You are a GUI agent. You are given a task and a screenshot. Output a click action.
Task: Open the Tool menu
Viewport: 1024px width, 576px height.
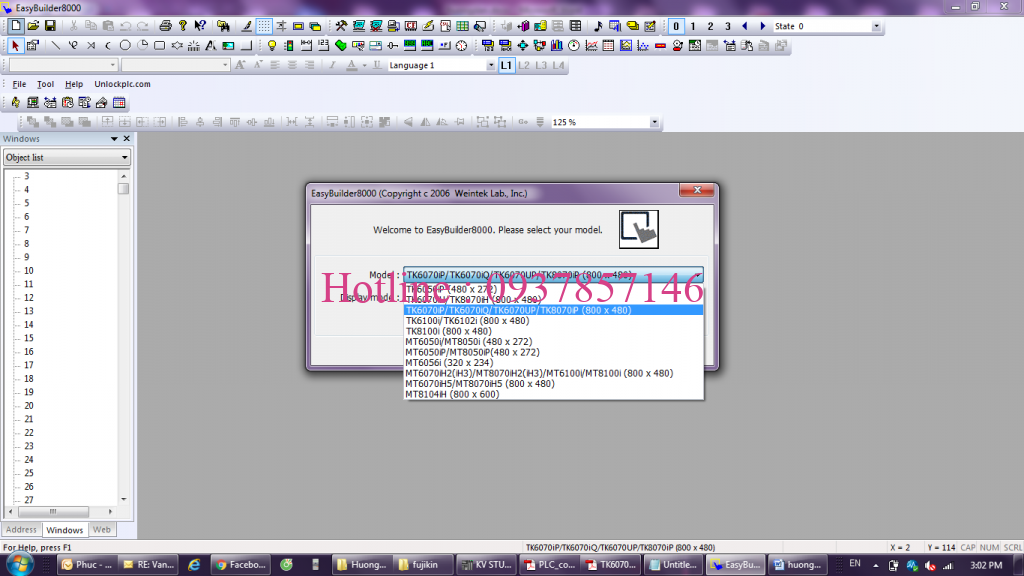45,84
